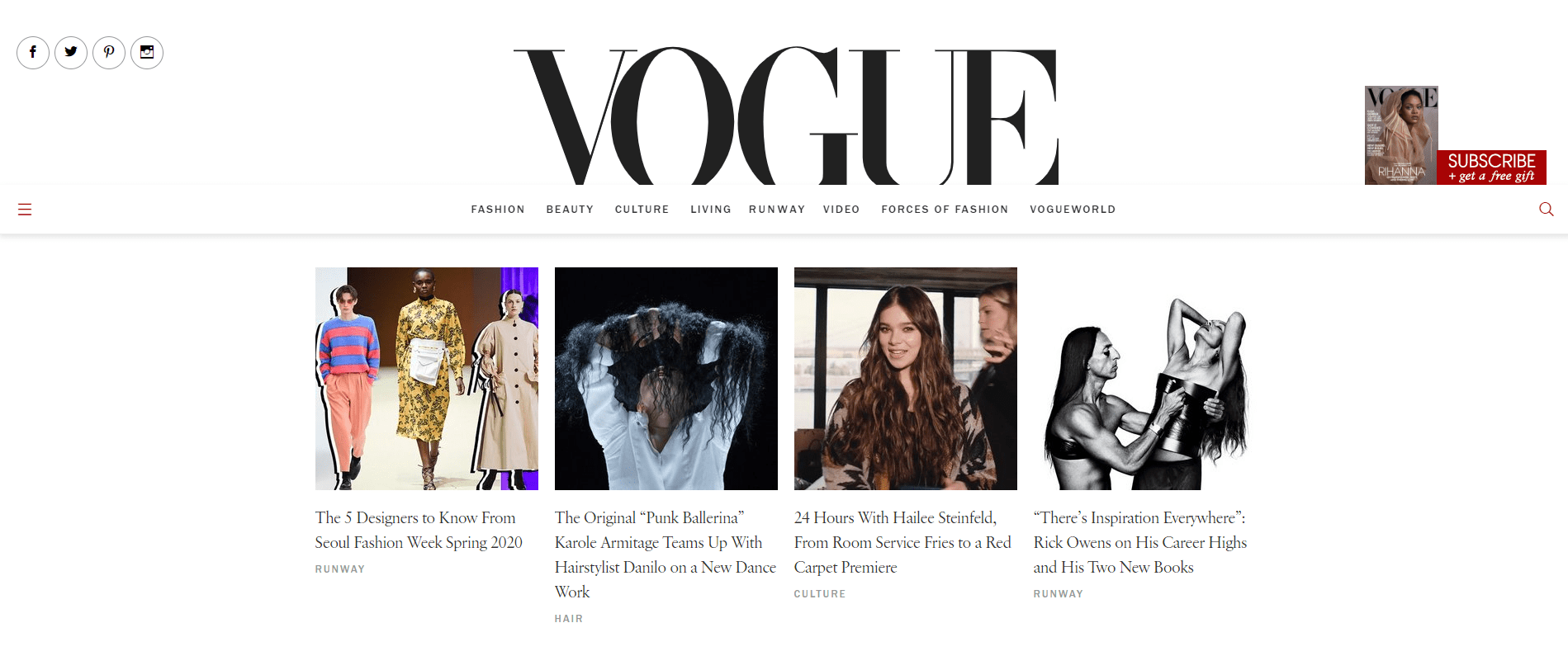Open the Culture nav section

pos(642,210)
